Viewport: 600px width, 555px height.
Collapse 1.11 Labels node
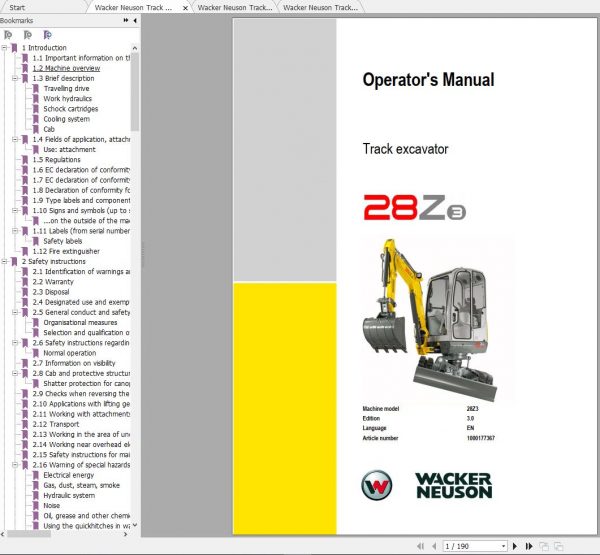[15, 231]
